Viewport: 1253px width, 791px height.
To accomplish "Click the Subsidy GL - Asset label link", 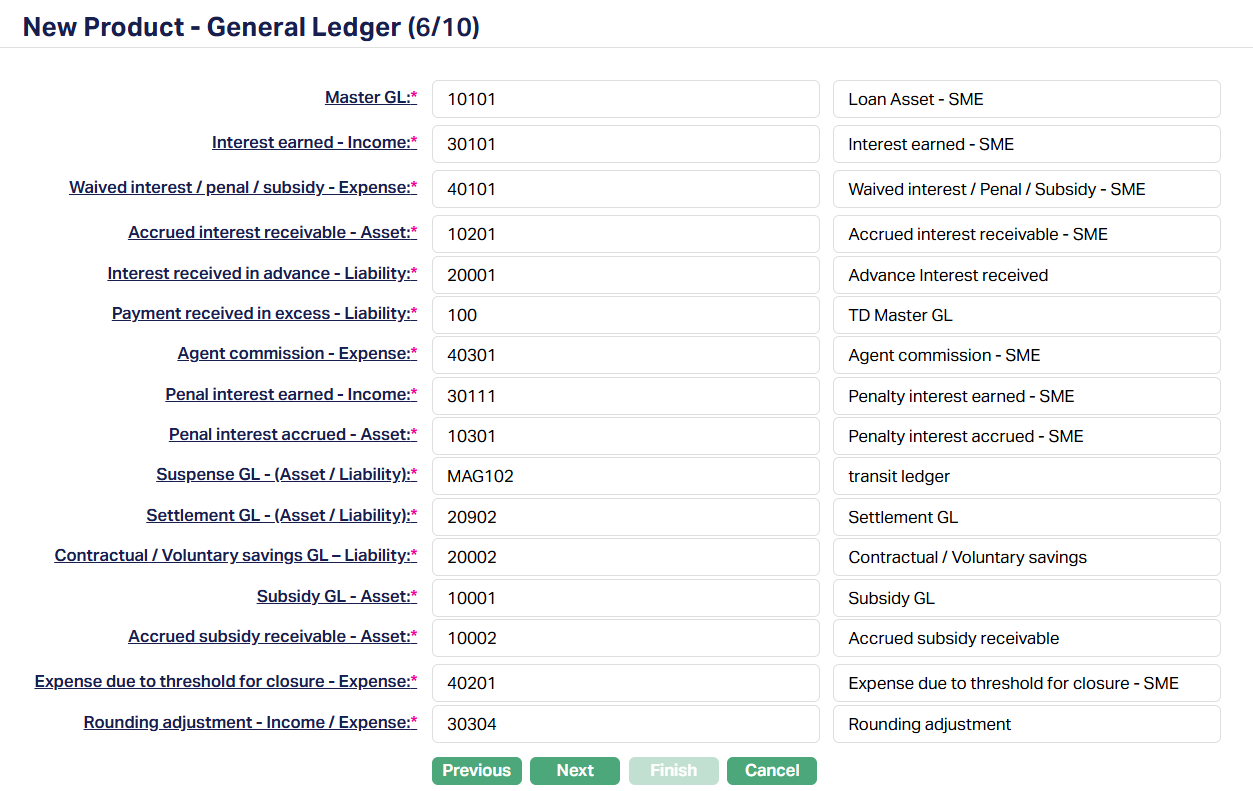I will [x=333, y=597].
